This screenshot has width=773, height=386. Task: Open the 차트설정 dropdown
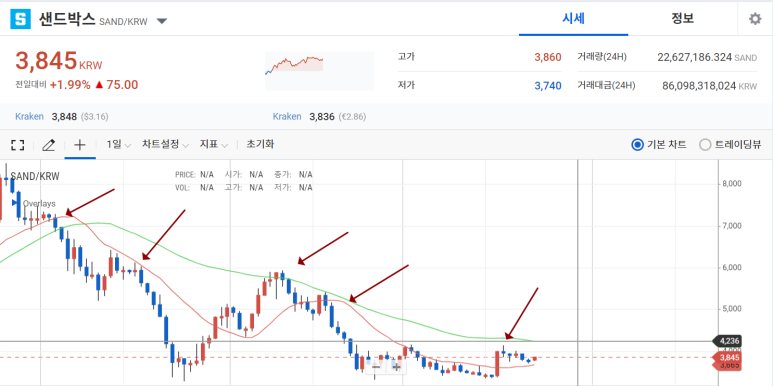coord(166,145)
